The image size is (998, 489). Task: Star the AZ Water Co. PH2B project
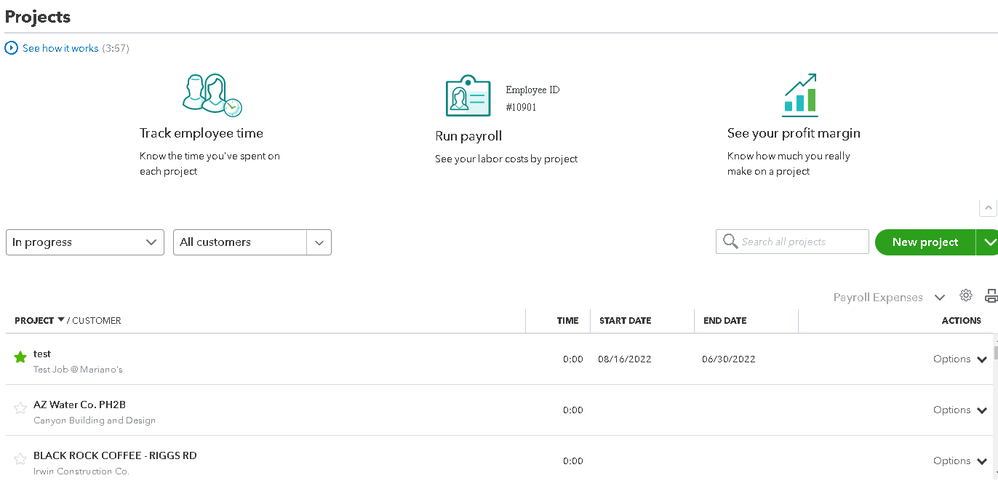(20, 408)
